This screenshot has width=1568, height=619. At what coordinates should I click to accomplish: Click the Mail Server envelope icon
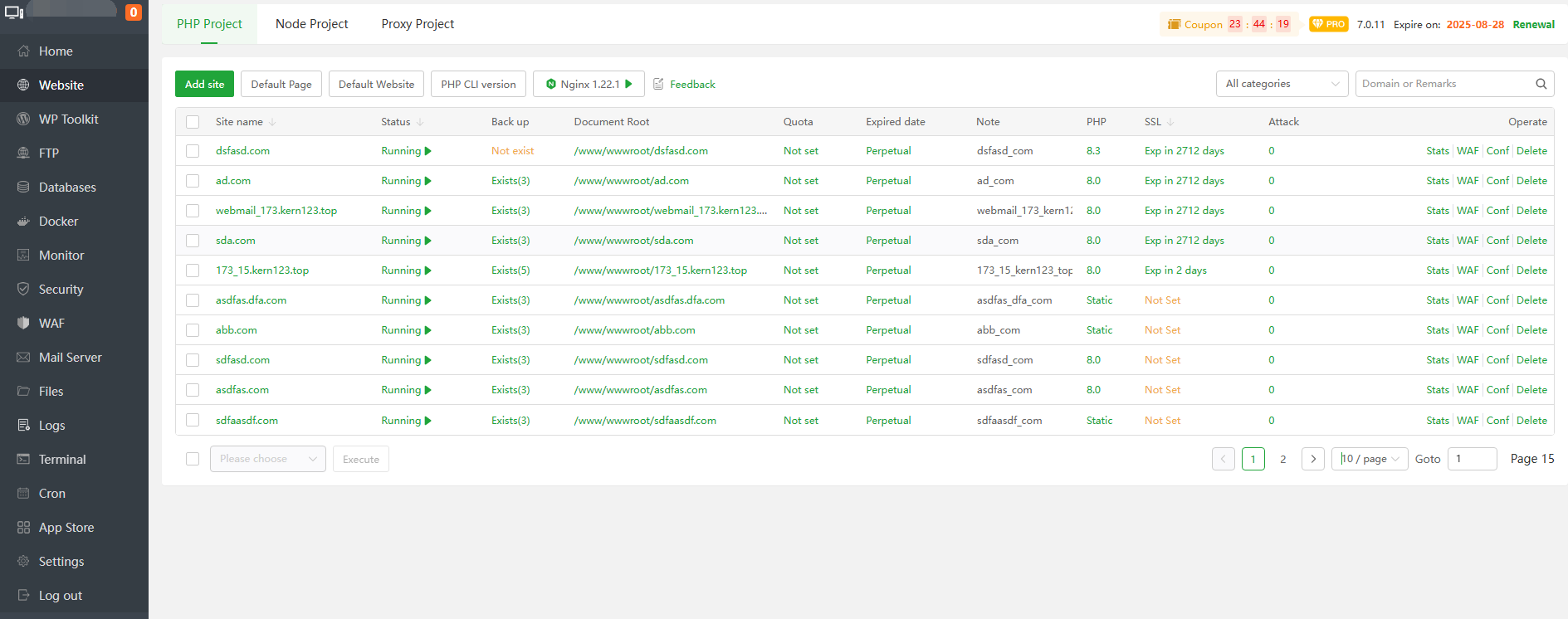tap(23, 357)
